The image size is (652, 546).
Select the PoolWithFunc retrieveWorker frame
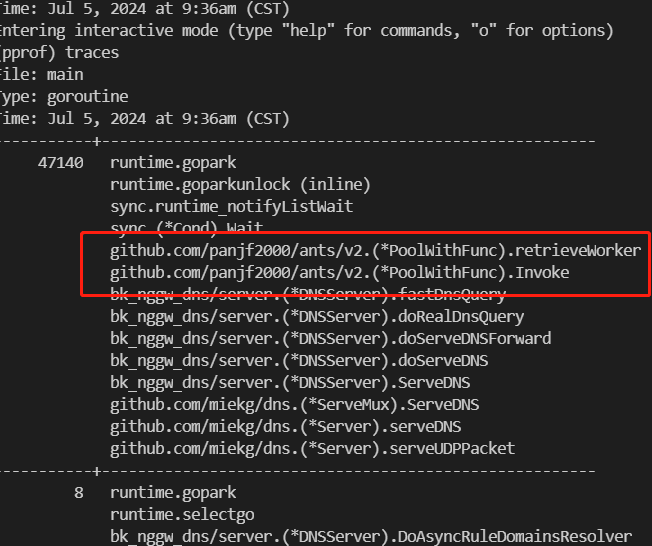pyautogui.click(x=375, y=251)
